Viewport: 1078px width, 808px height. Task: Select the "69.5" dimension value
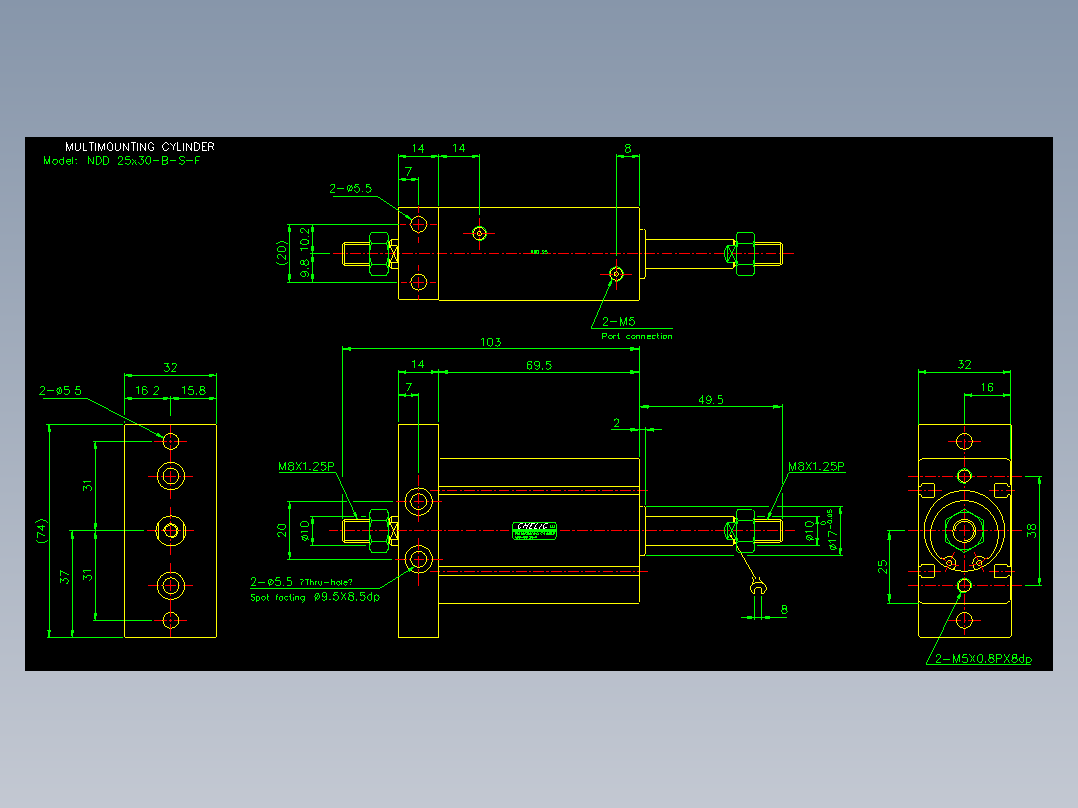coord(539,365)
